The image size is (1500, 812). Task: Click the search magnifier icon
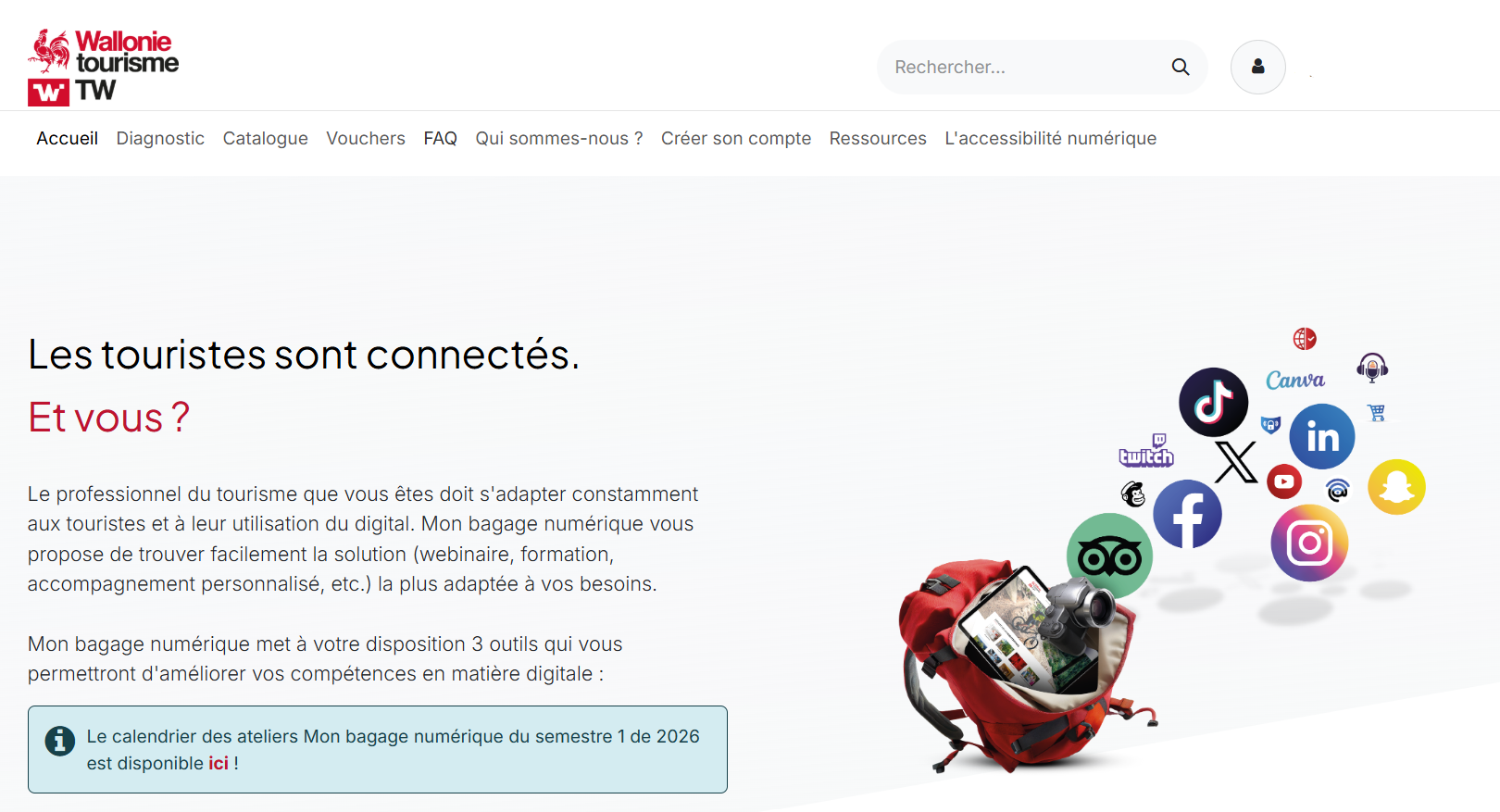[1180, 67]
